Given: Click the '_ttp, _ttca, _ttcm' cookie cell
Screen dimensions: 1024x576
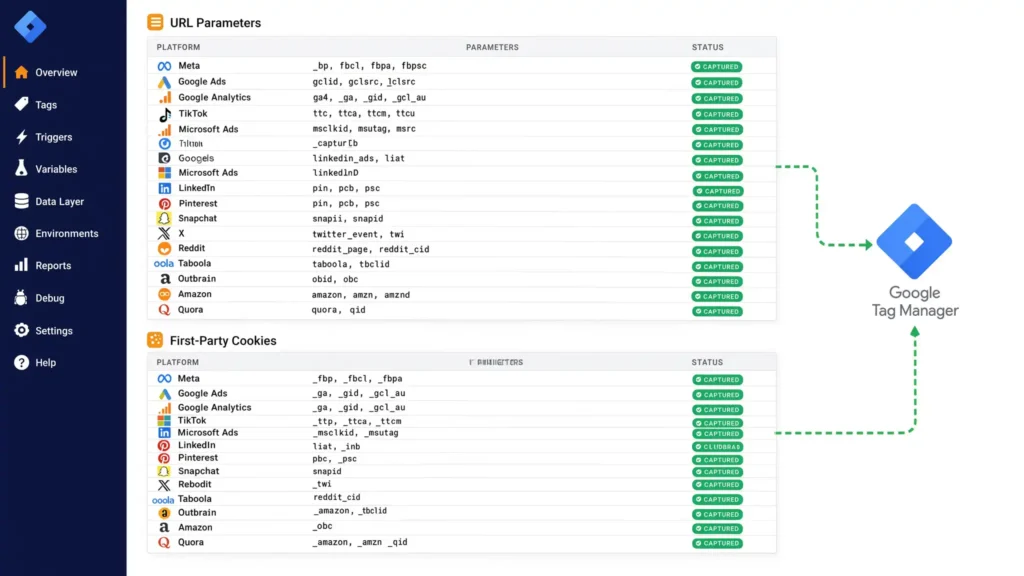Looking at the screenshot, I should [x=357, y=421].
